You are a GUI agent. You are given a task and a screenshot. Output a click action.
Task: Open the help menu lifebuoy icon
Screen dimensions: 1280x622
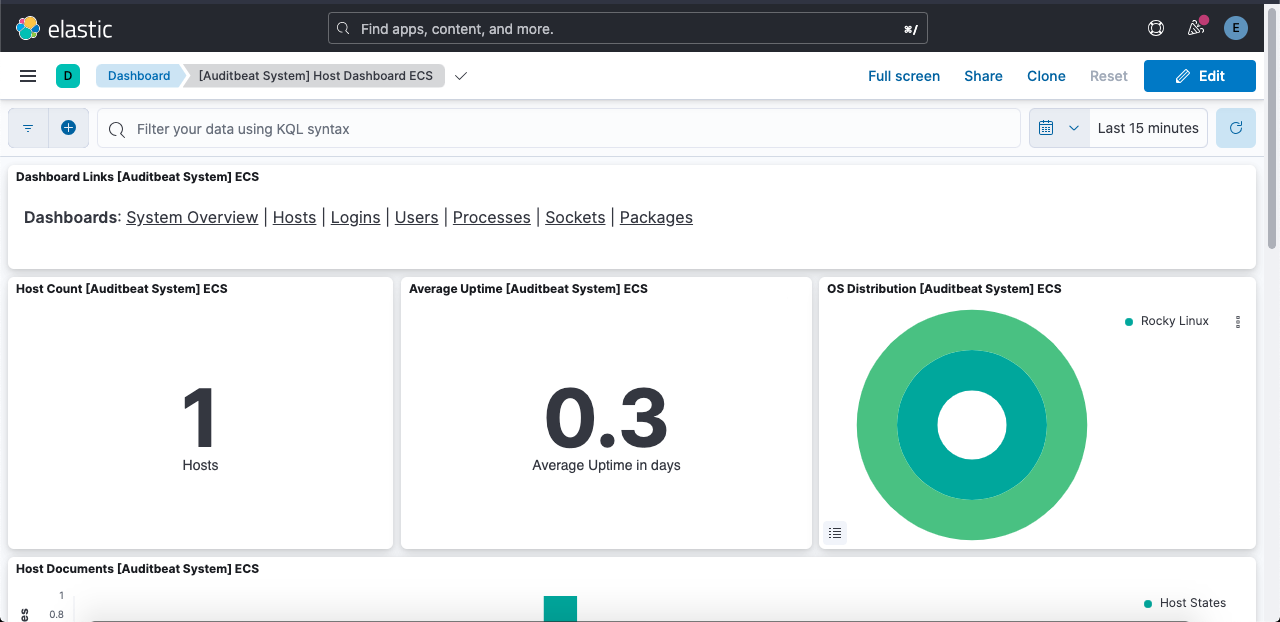pos(1156,29)
